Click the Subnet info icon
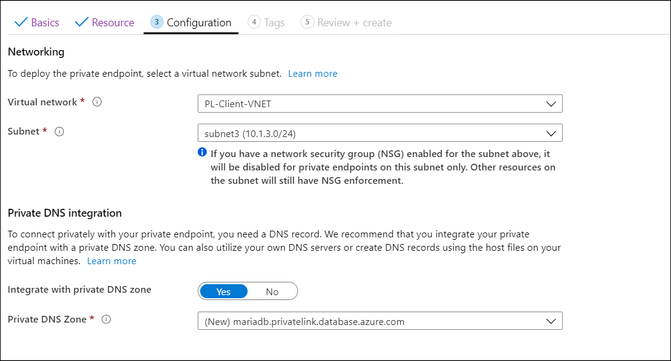This screenshot has height=361, width=671. [59, 131]
